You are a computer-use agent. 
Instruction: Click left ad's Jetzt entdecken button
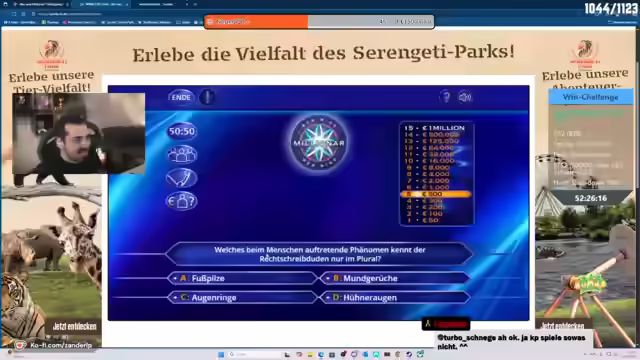pyautogui.click(x=74, y=326)
